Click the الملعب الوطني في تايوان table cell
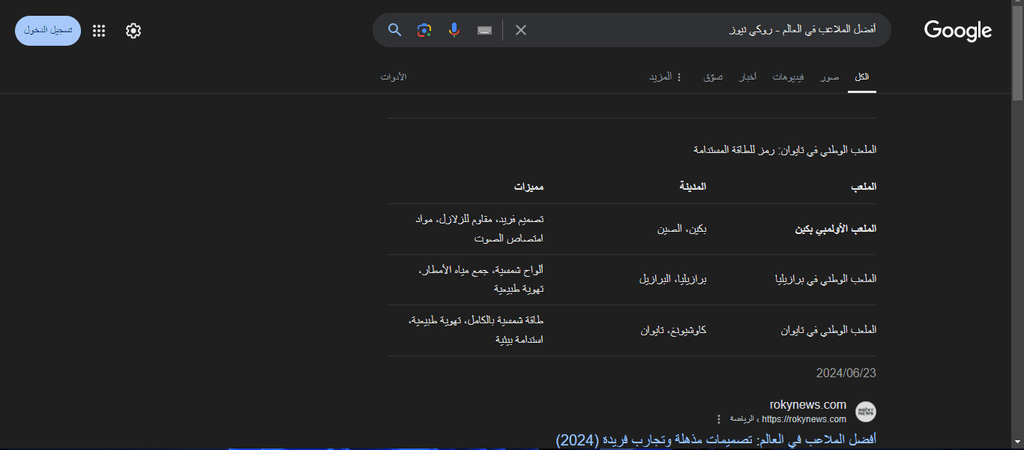1024x450 pixels. pyautogui.click(x=828, y=330)
